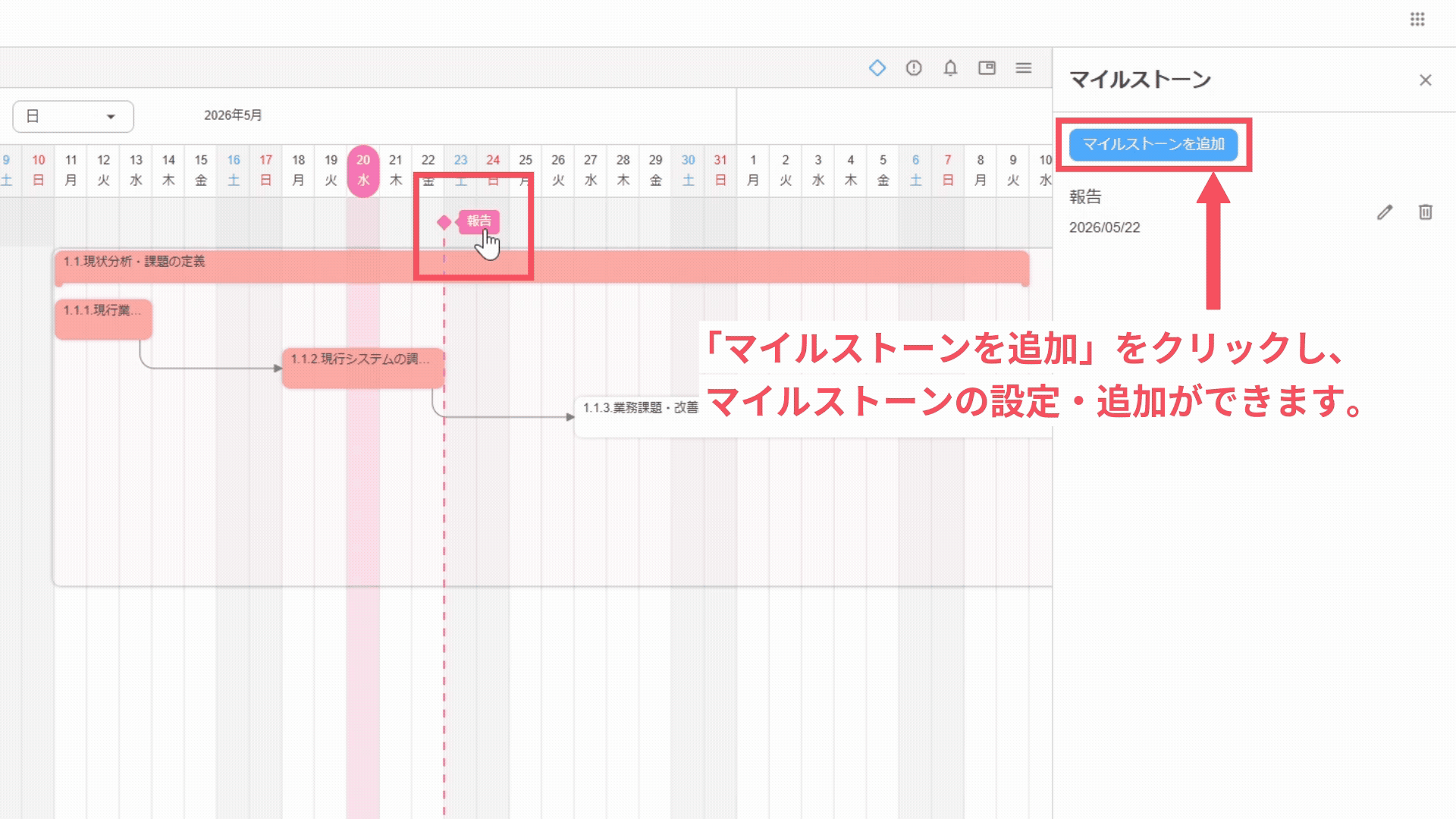
Task: Click the date column 15 金
Action: coord(201,171)
